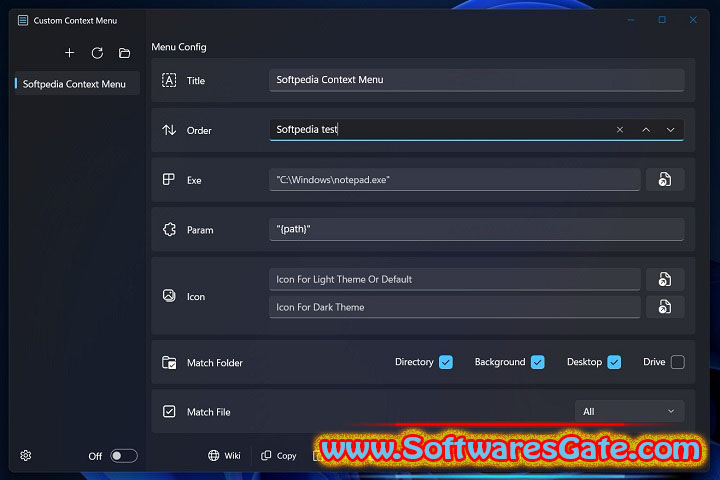This screenshot has width=720, height=480.
Task: Click the Param puzzle icon
Action: pyautogui.click(x=169, y=229)
